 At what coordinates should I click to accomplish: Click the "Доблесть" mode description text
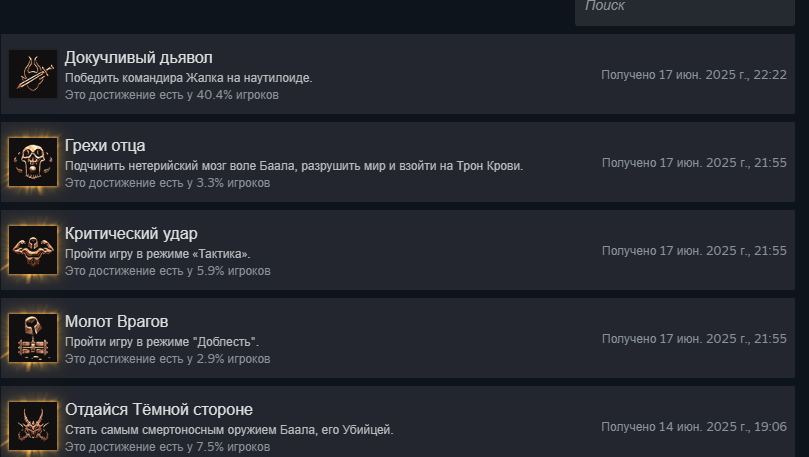click(161, 342)
